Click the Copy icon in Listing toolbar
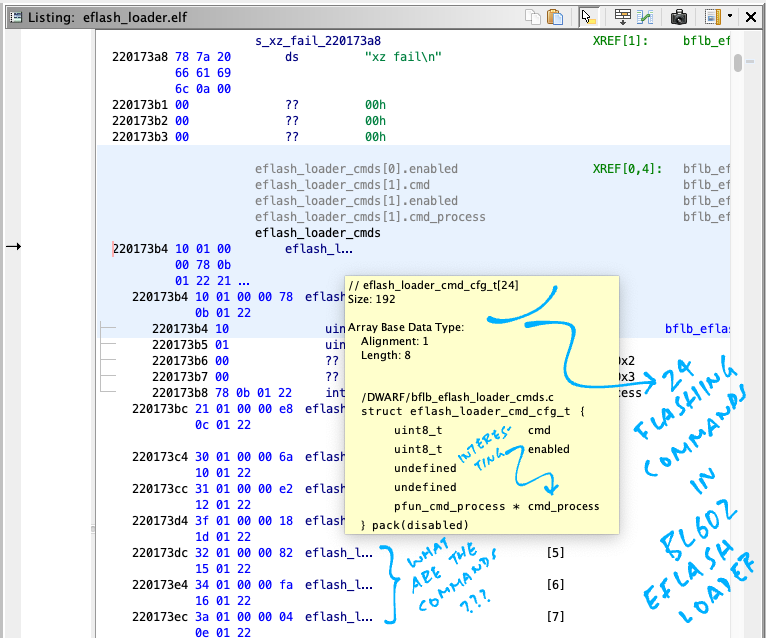The height and width of the screenshot is (638, 766). pos(532,17)
